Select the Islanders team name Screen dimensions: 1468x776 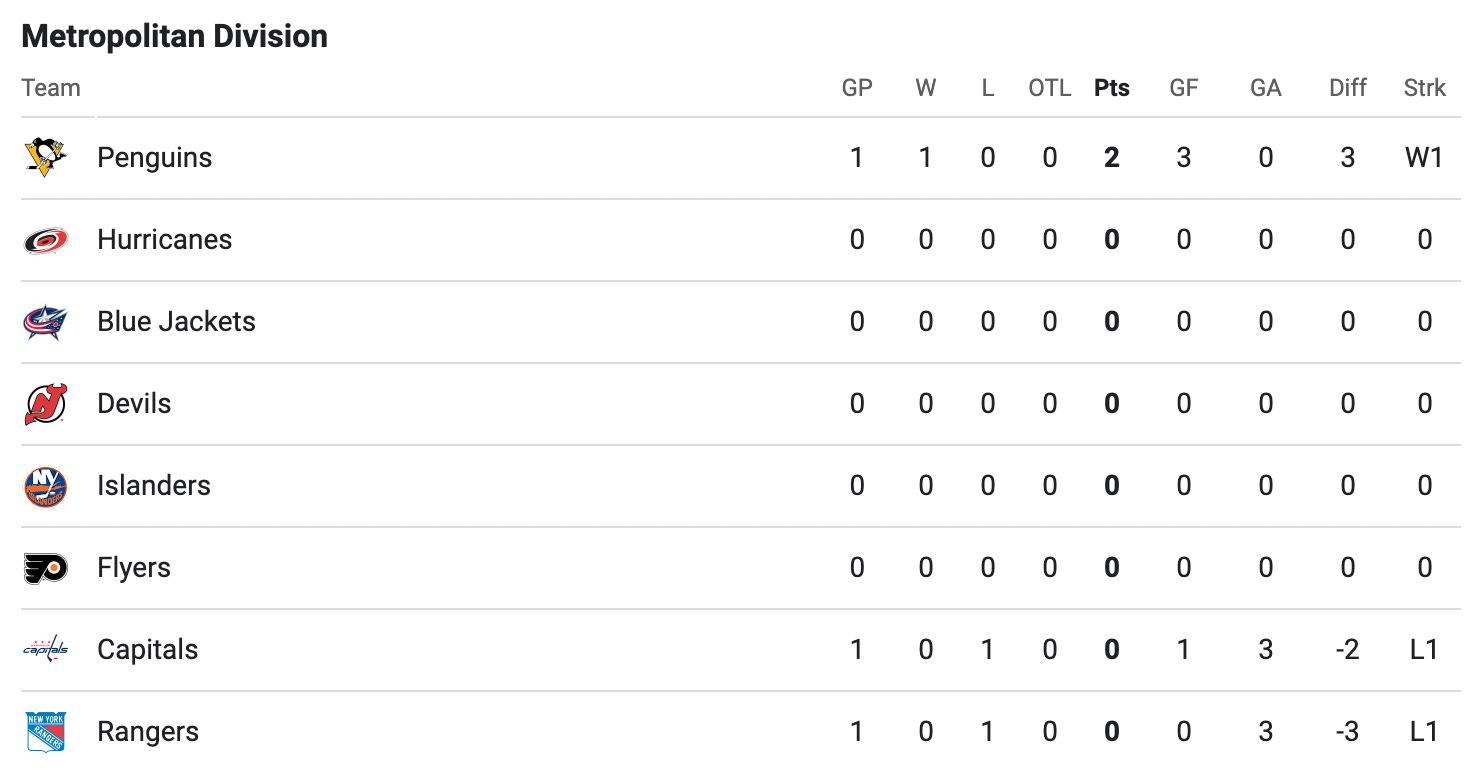(x=154, y=486)
